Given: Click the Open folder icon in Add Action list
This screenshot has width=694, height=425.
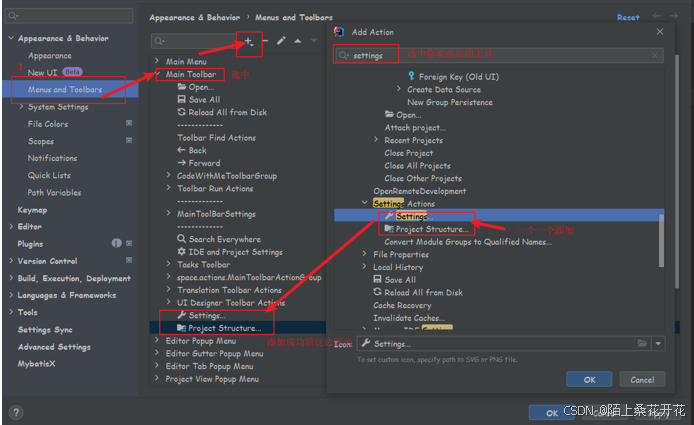Looking at the screenshot, I should pyautogui.click(x=389, y=114).
